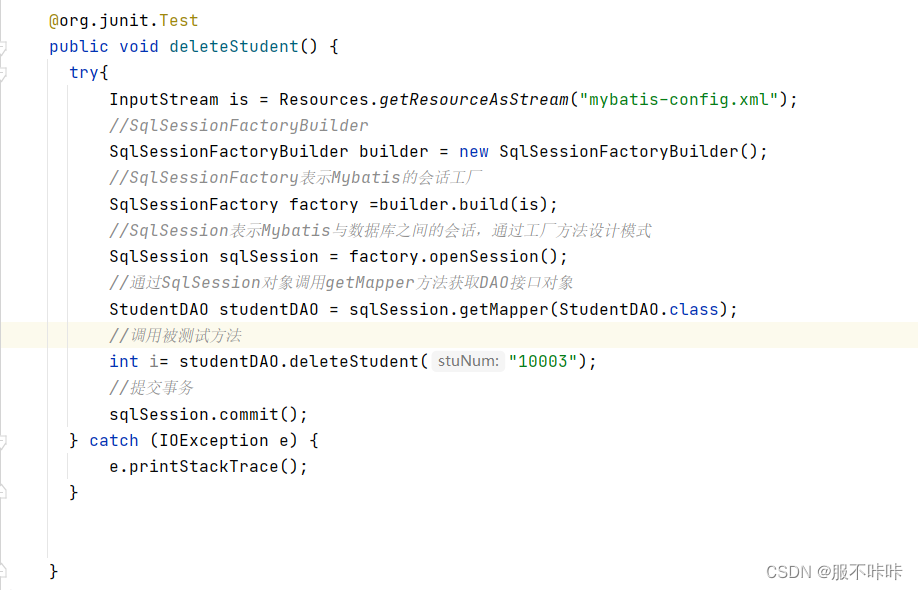918x590 pixels.
Task: Click factory.openSession() call
Action: (454, 256)
